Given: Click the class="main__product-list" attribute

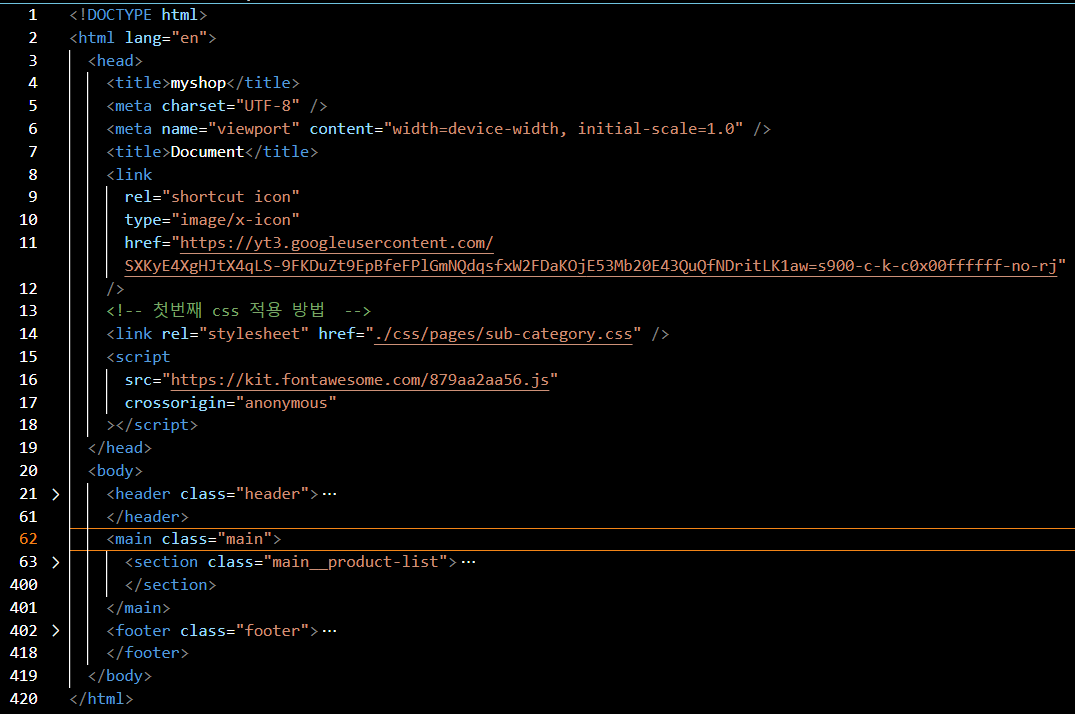Looking at the screenshot, I should [x=328, y=562].
